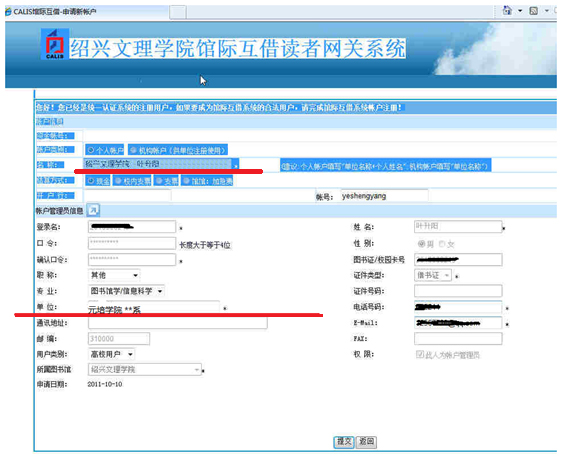Click the 邮编 field showing 310000
Viewport: 562px width, 458px height.
pos(119,339)
